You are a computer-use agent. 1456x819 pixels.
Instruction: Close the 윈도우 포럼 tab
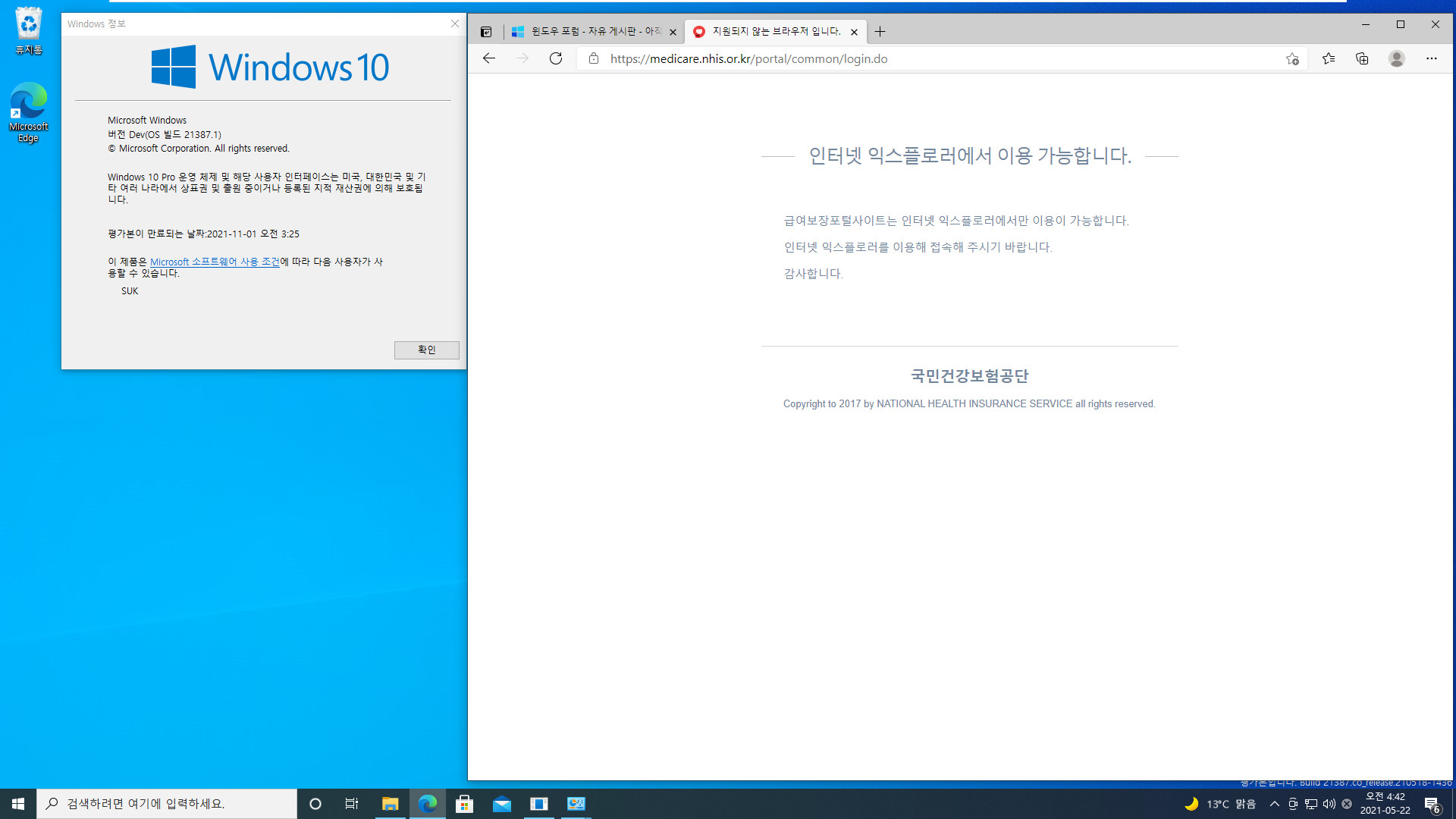click(673, 32)
